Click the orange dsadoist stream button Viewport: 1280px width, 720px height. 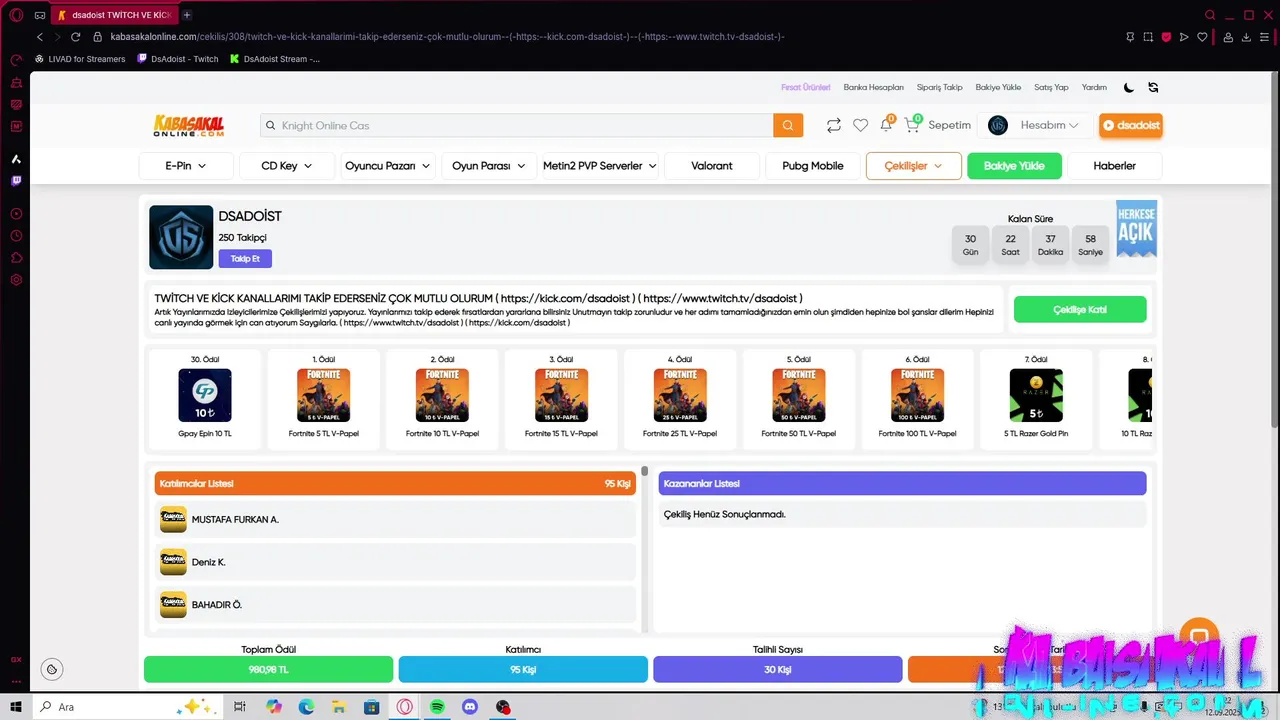click(1130, 125)
